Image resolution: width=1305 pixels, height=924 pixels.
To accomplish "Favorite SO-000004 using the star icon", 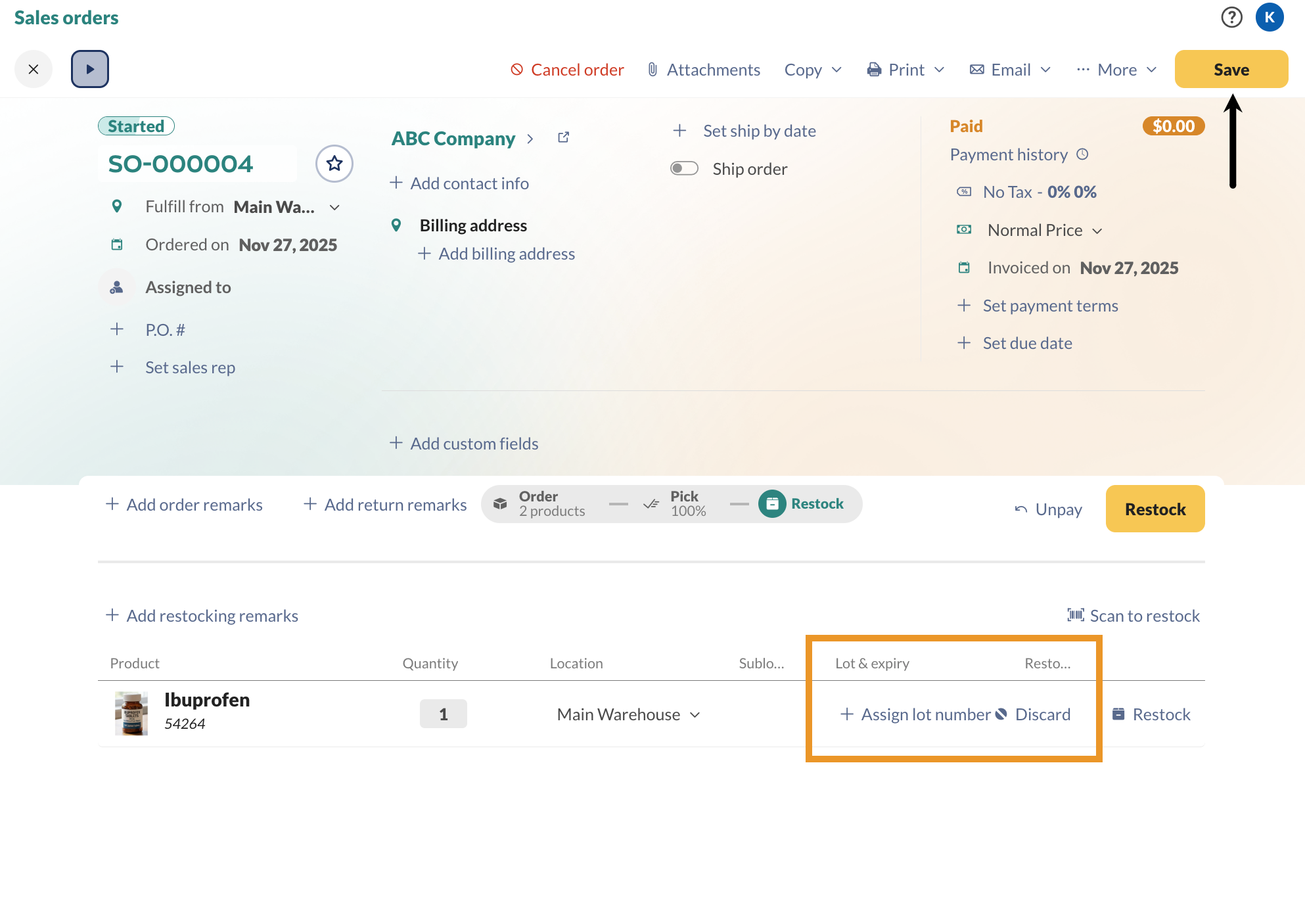I will pyautogui.click(x=334, y=164).
